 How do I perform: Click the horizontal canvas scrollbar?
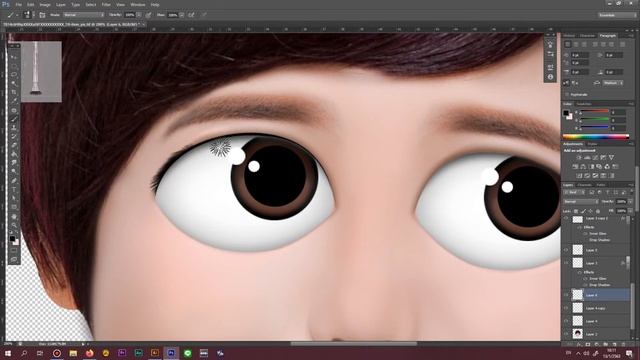click(353, 344)
